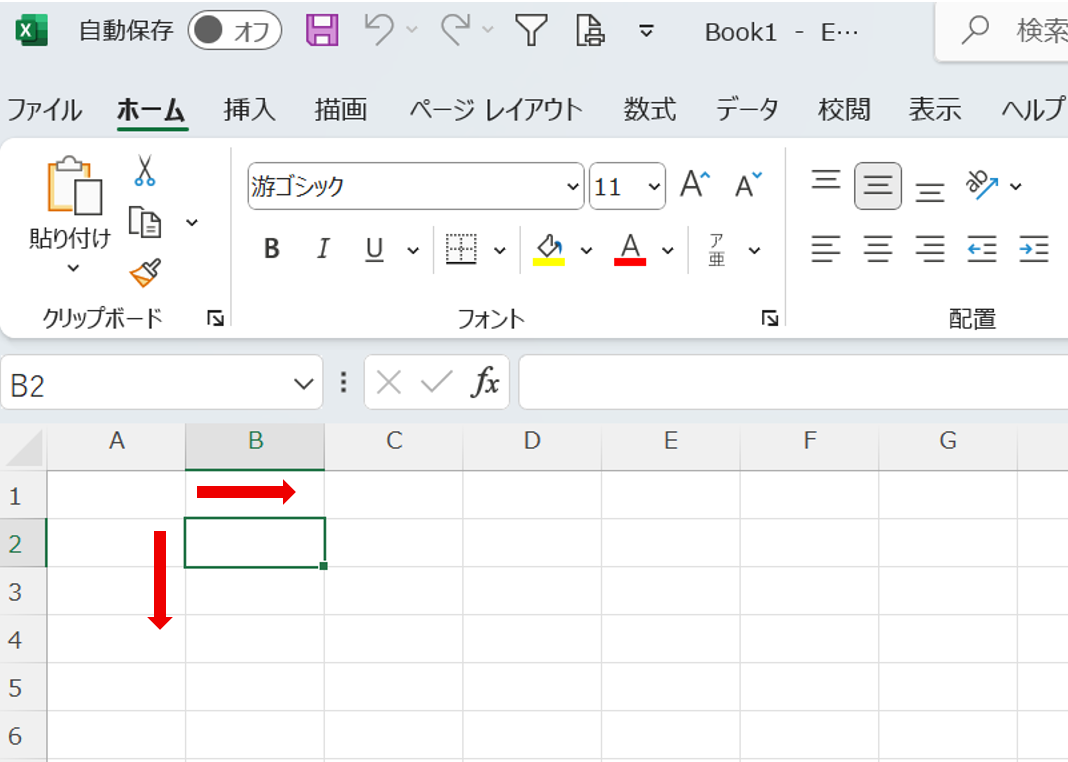Open the フォント dialog launcher
The width and height of the screenshot is (1068, 762).
click(769, 318)
